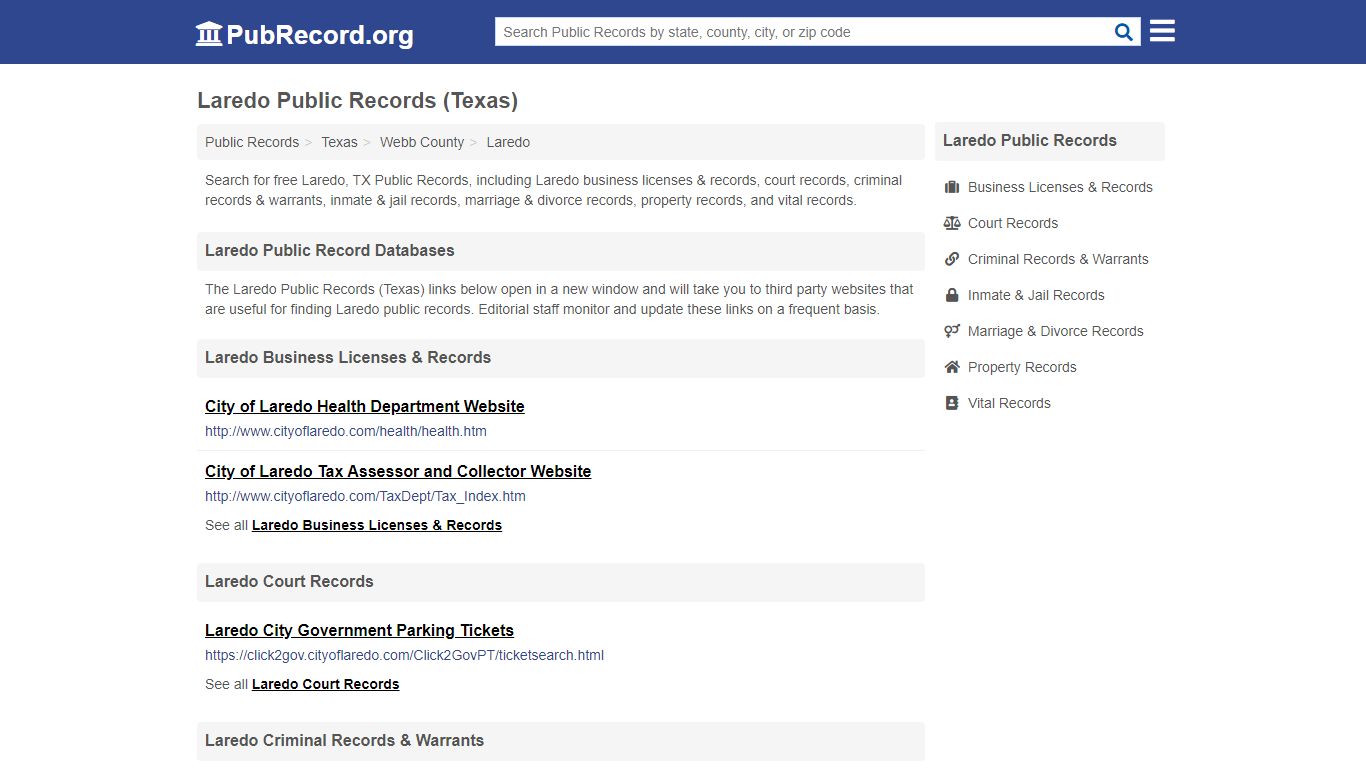Click the Laredo Criminal Records & Warrants heading
Viewport: 1366px width, 768px height.
[x=344, y=740]
